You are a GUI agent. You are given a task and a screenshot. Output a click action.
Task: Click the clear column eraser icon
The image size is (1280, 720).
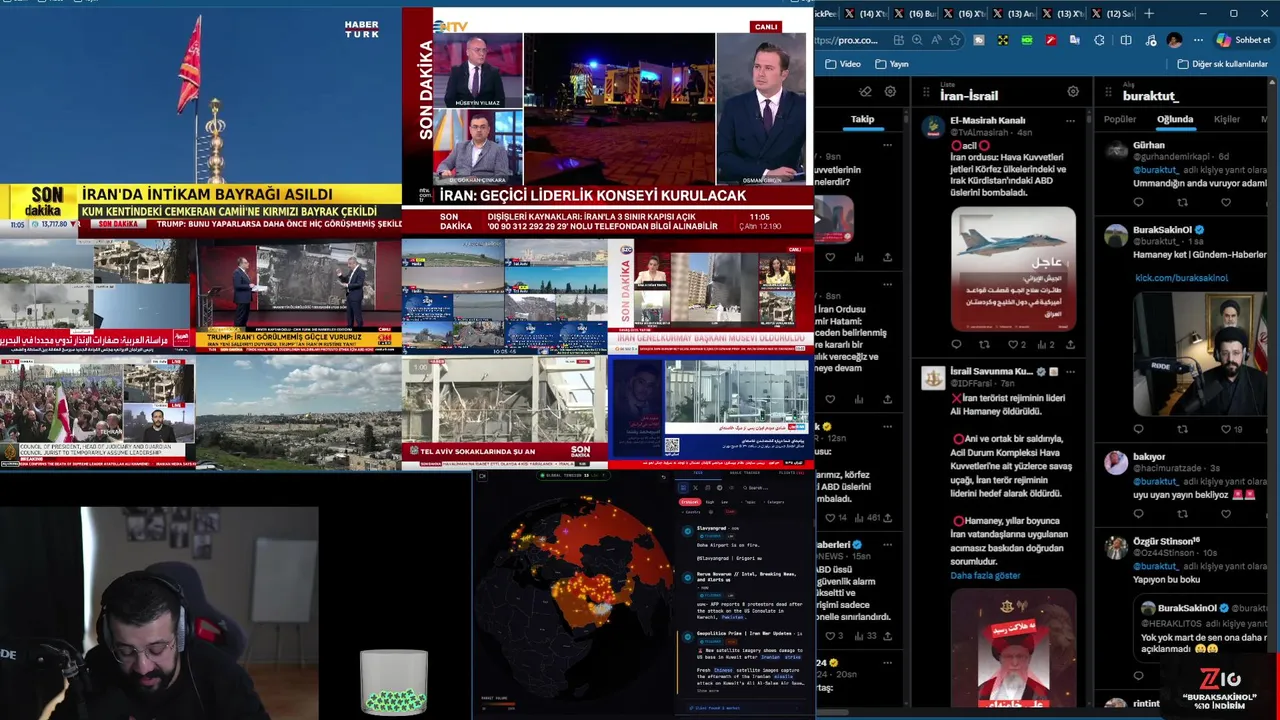866,91
